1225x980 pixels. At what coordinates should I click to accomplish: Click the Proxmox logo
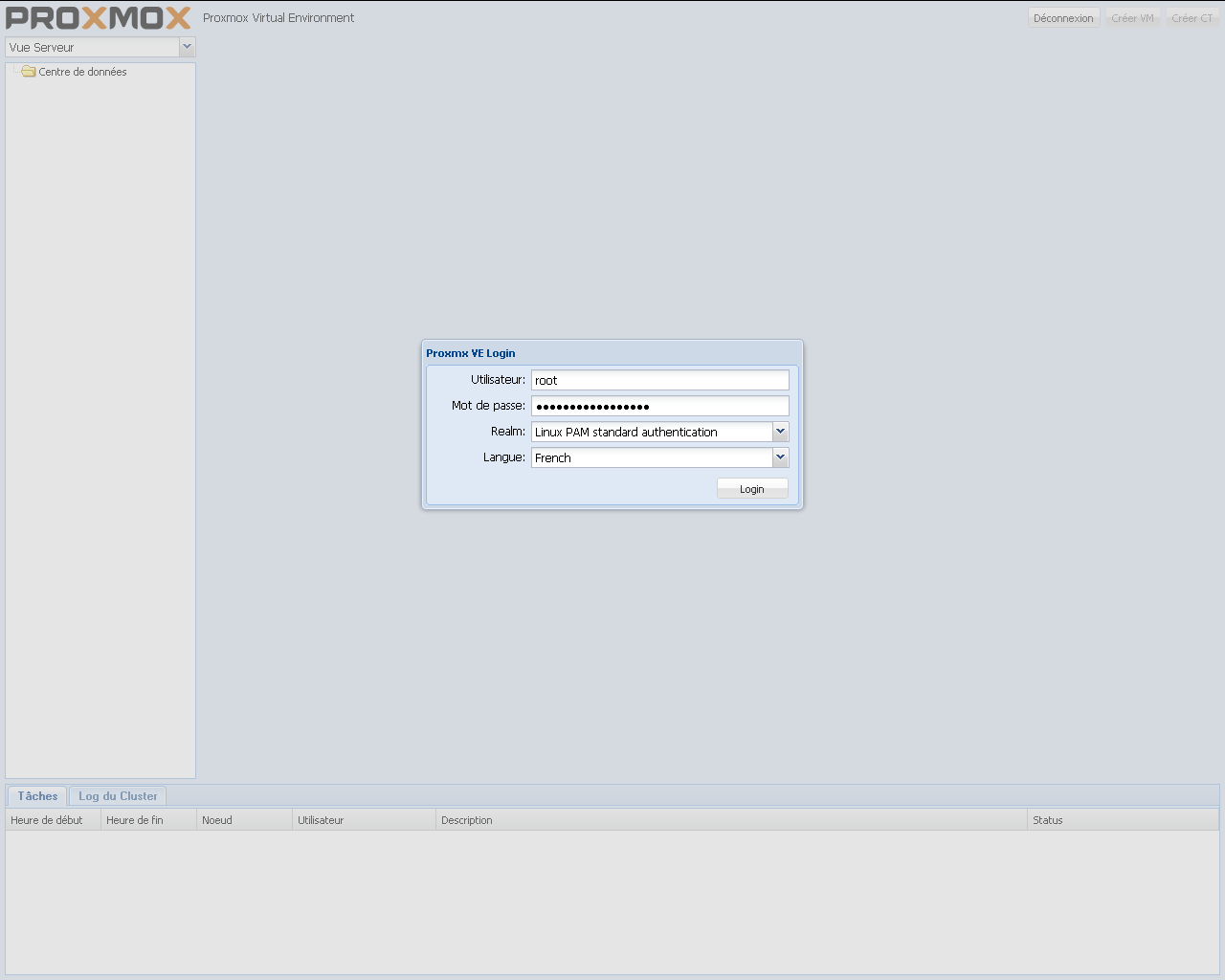[99, 18]
